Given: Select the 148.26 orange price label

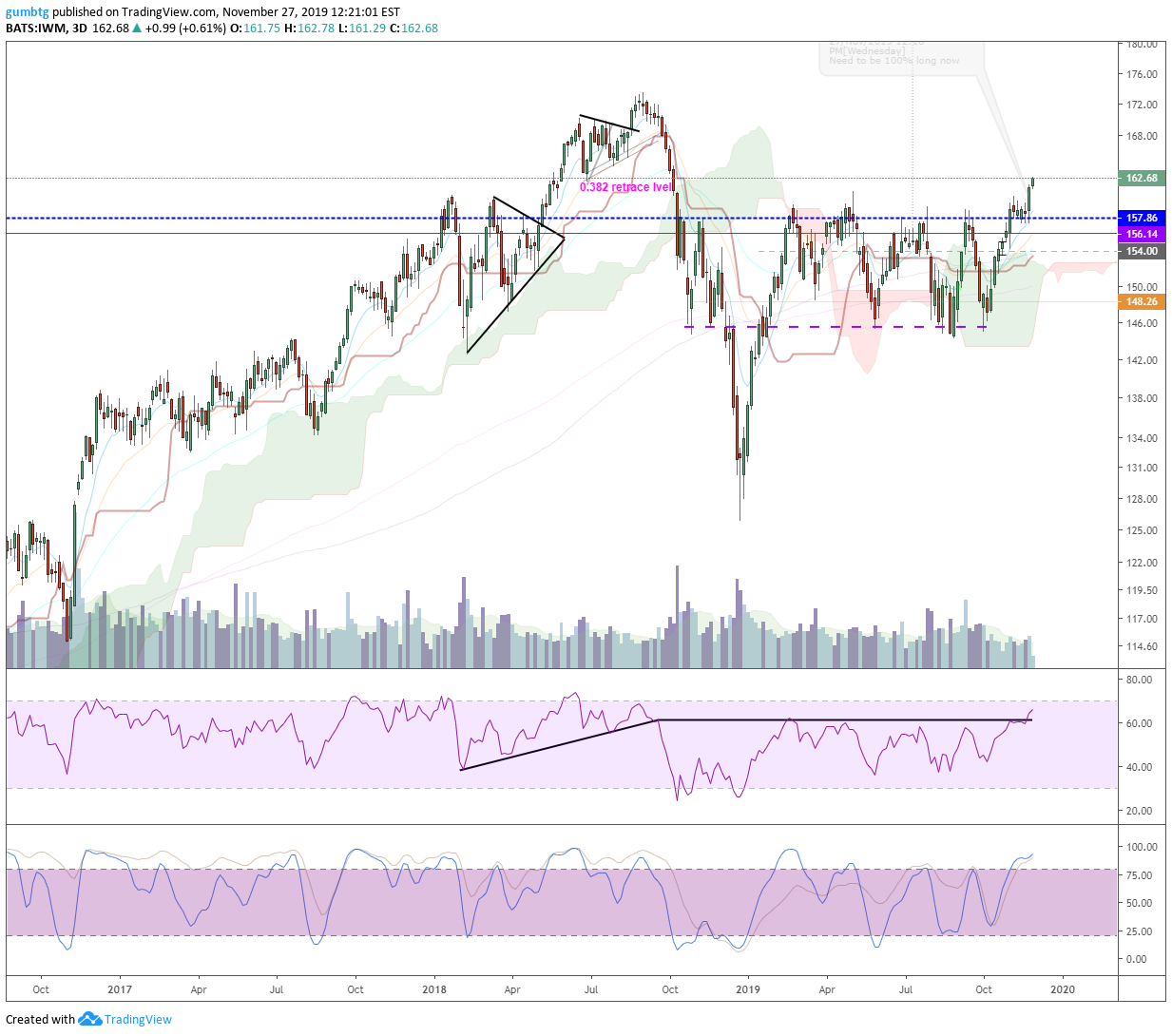Looking at the screenshot, I should (1142, 301).
